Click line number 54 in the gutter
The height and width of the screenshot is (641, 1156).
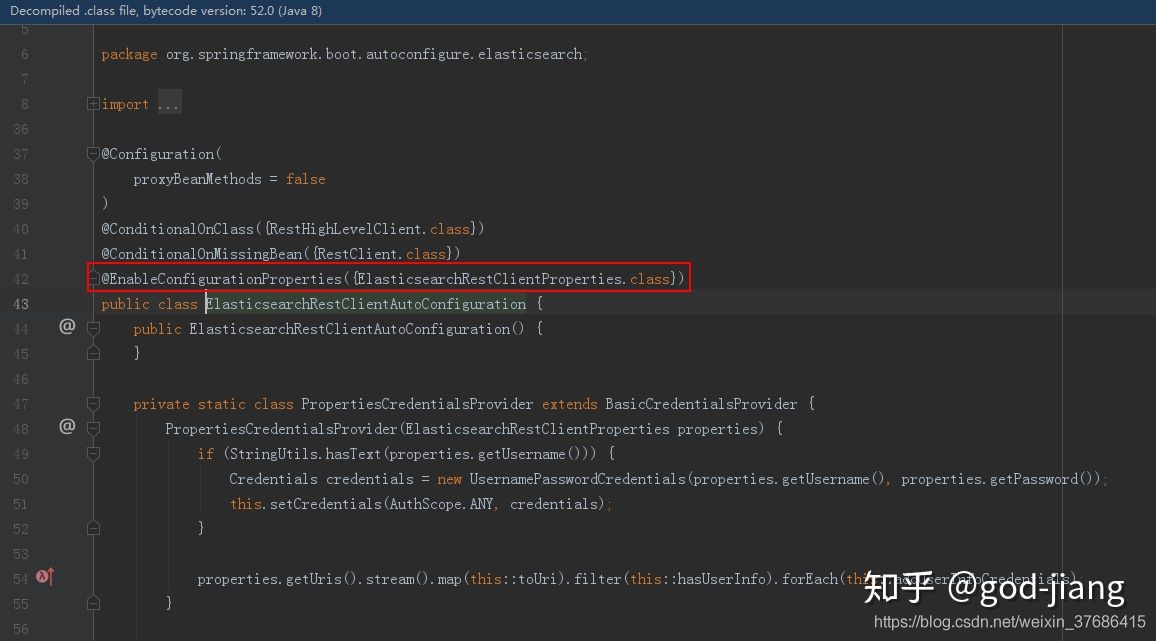click(21, 579)
